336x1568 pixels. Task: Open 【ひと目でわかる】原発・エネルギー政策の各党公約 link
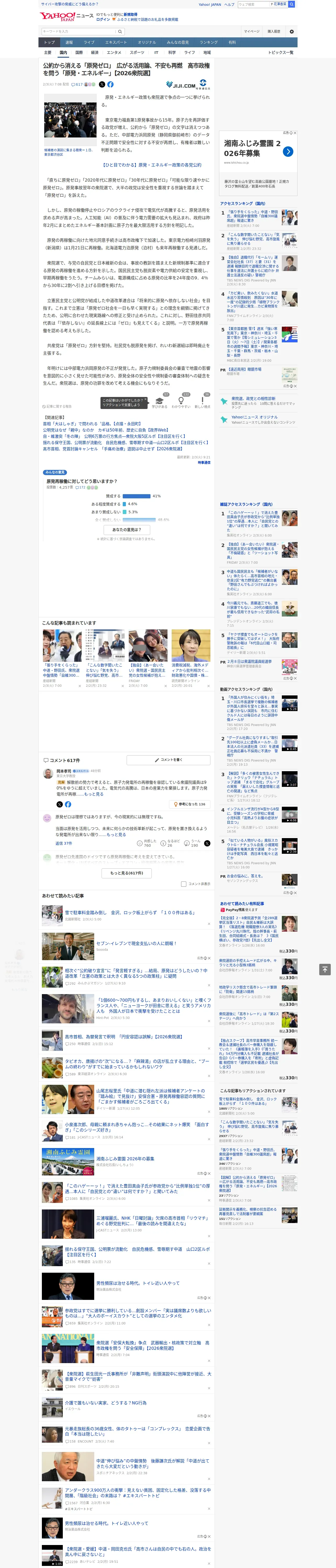[151, 165]
